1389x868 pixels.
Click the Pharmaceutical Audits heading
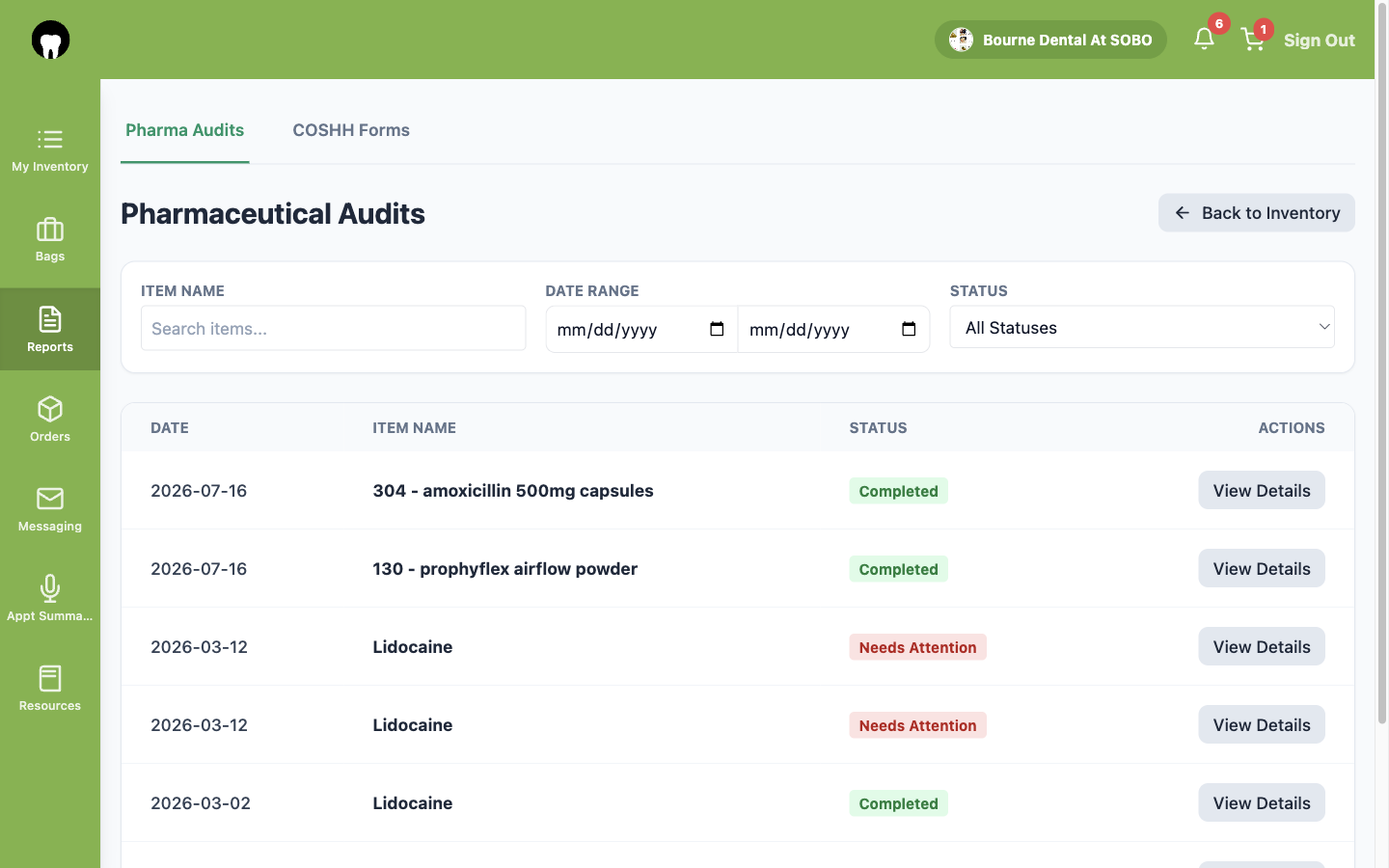[x=273, y=213]
